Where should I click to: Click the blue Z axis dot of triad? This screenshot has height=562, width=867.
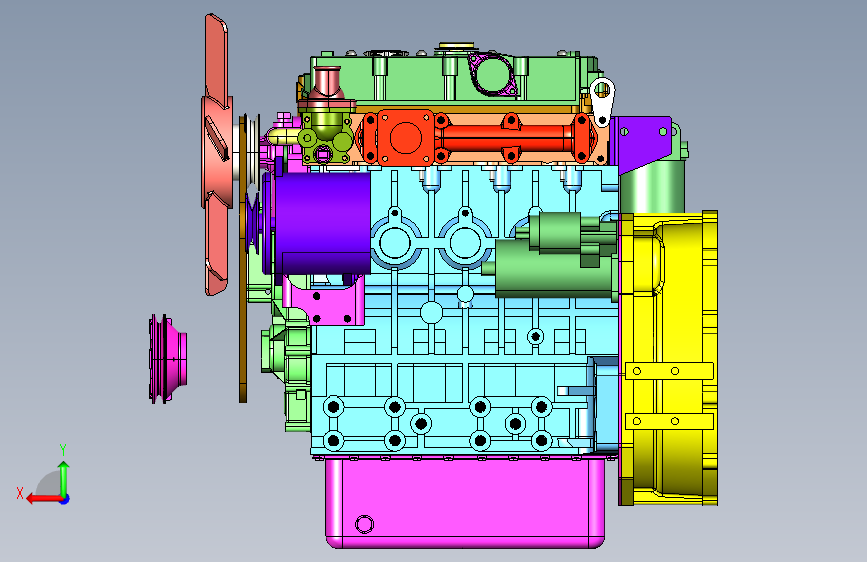click(65, 499)
